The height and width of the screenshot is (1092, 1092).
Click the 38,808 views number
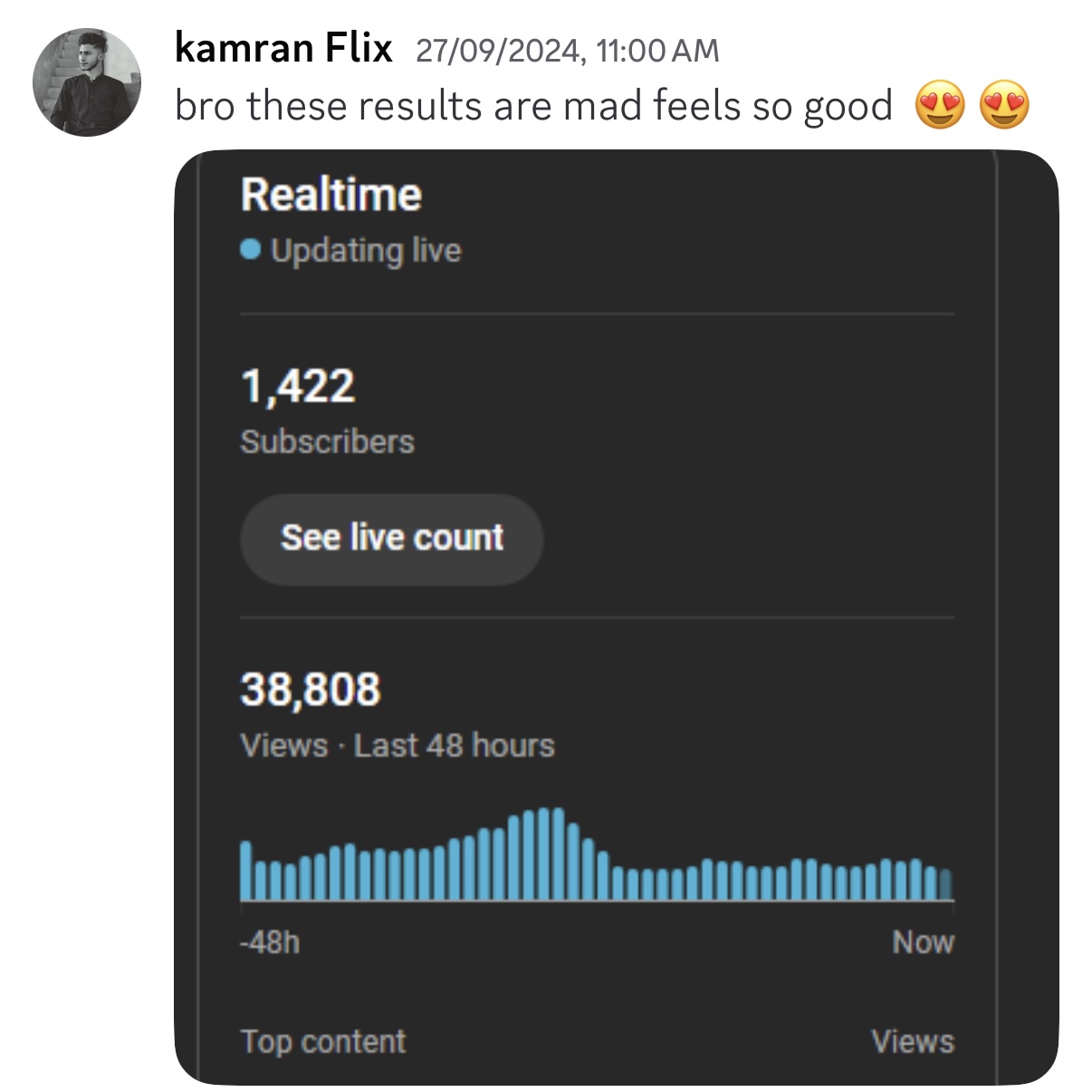point(311,690)
